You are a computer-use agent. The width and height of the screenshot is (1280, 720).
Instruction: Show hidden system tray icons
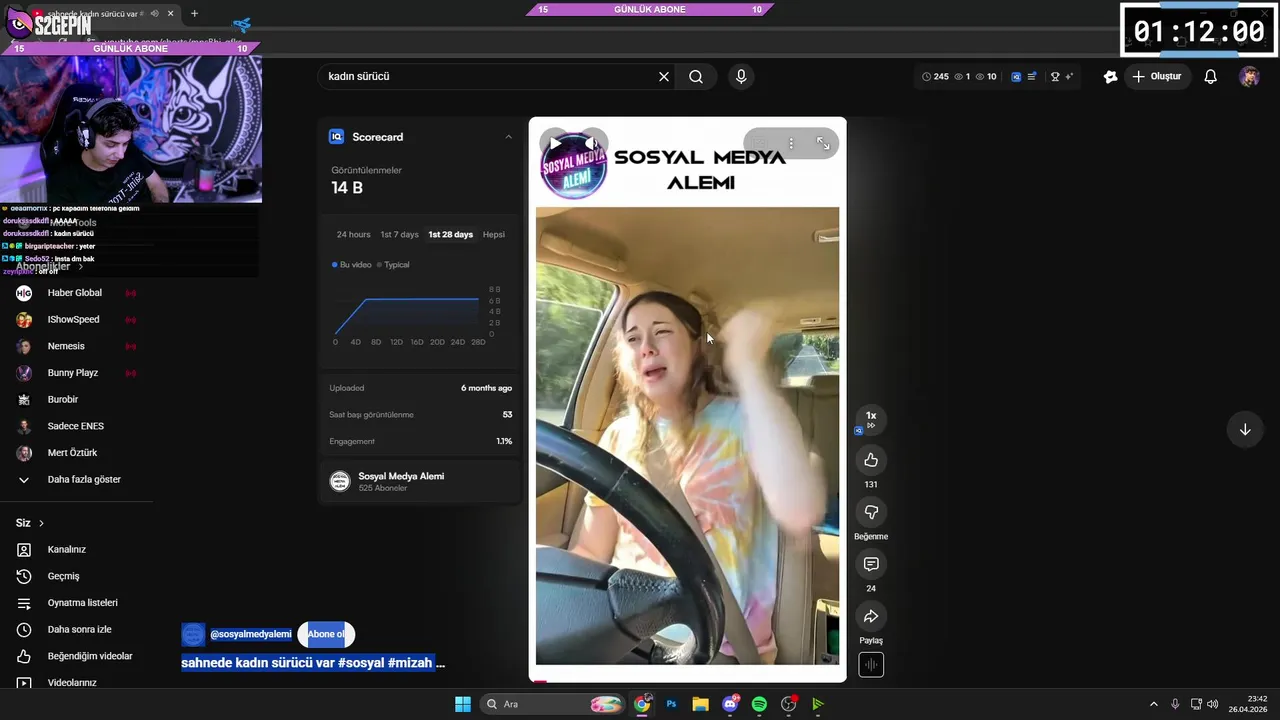(1153, 704)
